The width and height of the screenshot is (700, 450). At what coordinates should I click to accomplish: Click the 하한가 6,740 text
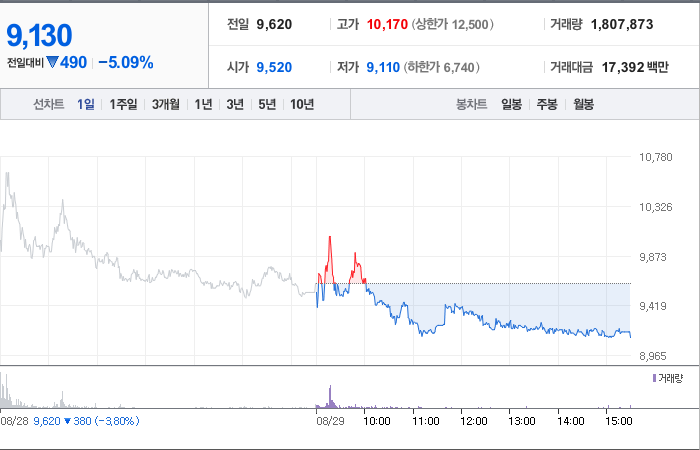[x=442, y=67]
